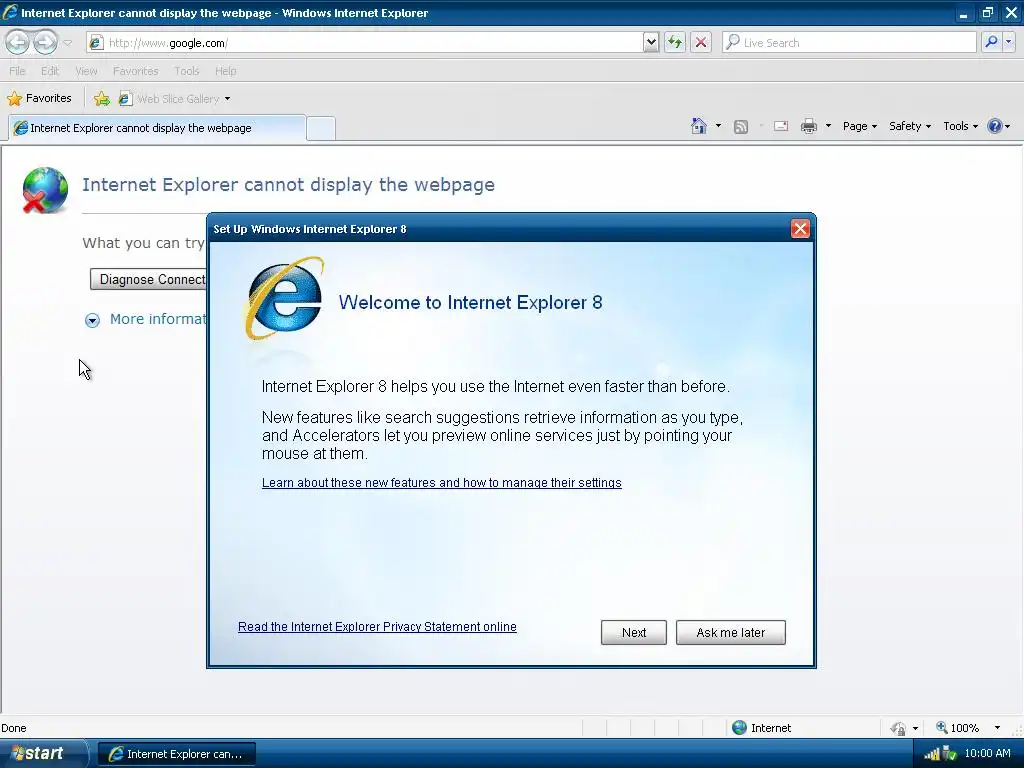Click the address bar with google.com
This screenshot has height=768, width=1024.
pyautogui.click(x=364, y=43)
